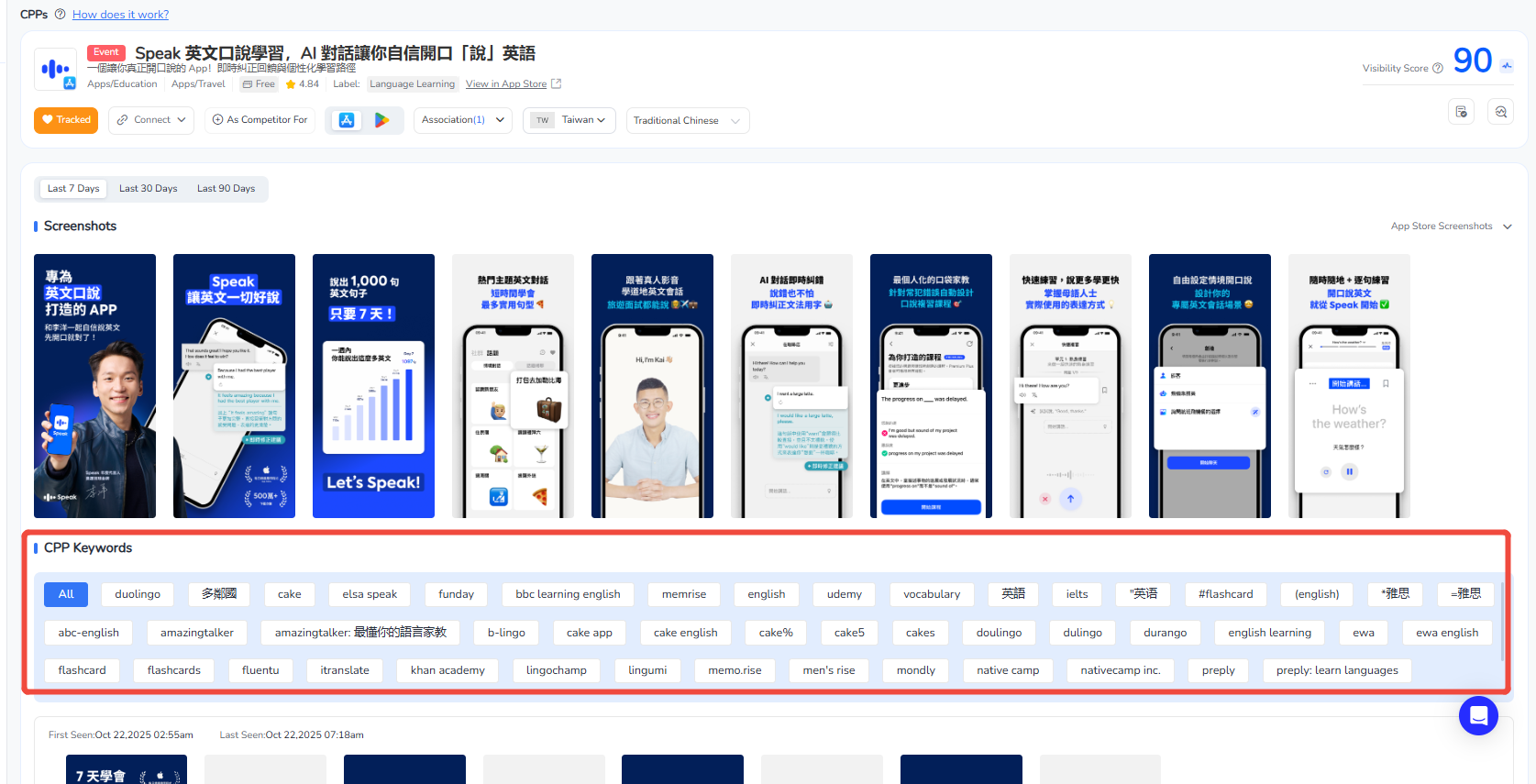Open the Visibility Score trend chart icon
The height and width of the screenshot is (784, 1536).
pyautogui.click(x=1507, y=65)
